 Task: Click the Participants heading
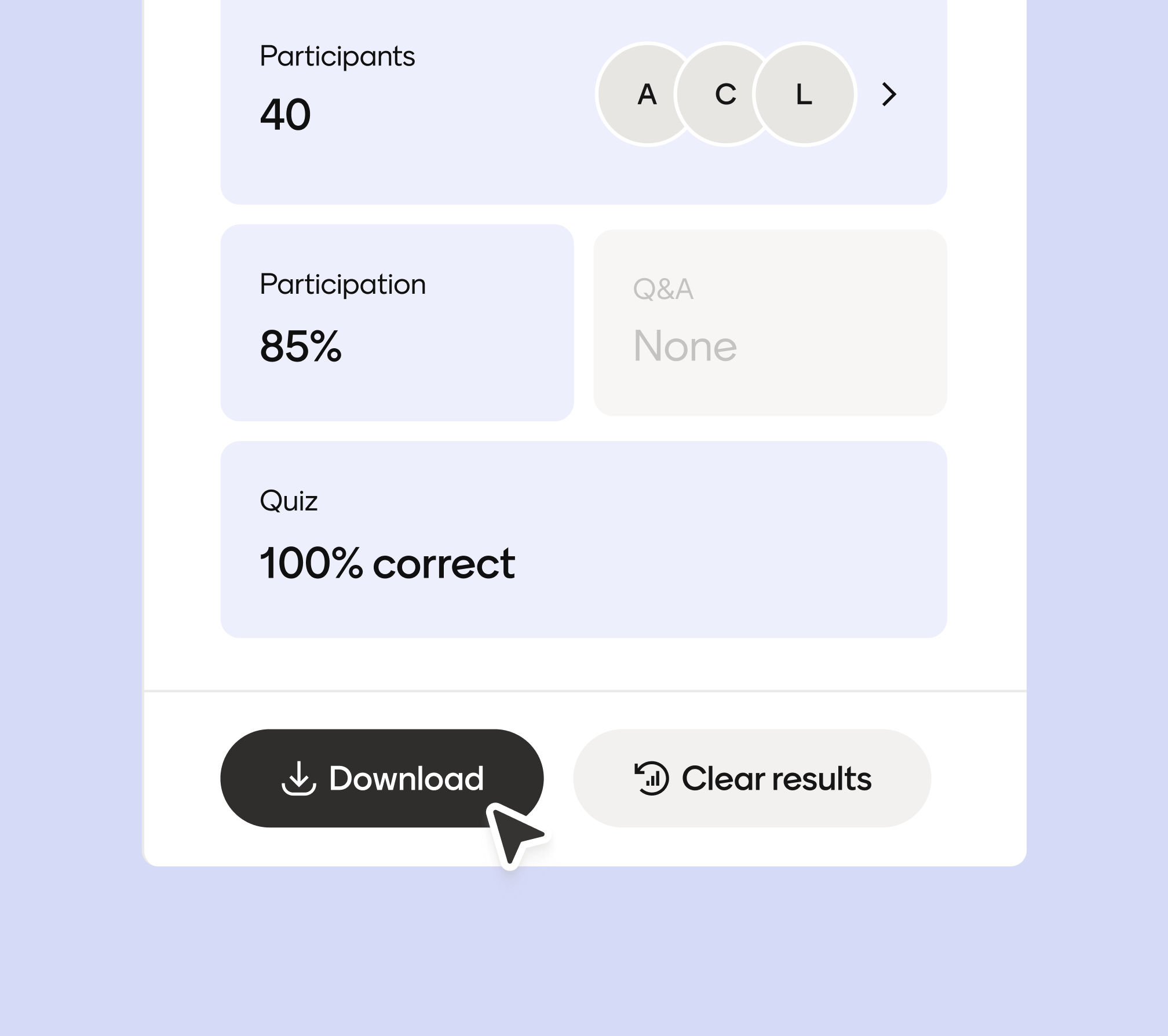(x=337, y=56)
